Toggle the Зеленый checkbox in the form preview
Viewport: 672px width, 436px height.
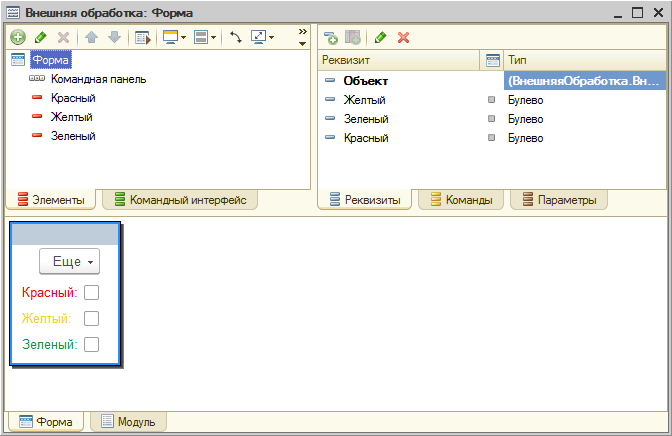tap(91, 345)
